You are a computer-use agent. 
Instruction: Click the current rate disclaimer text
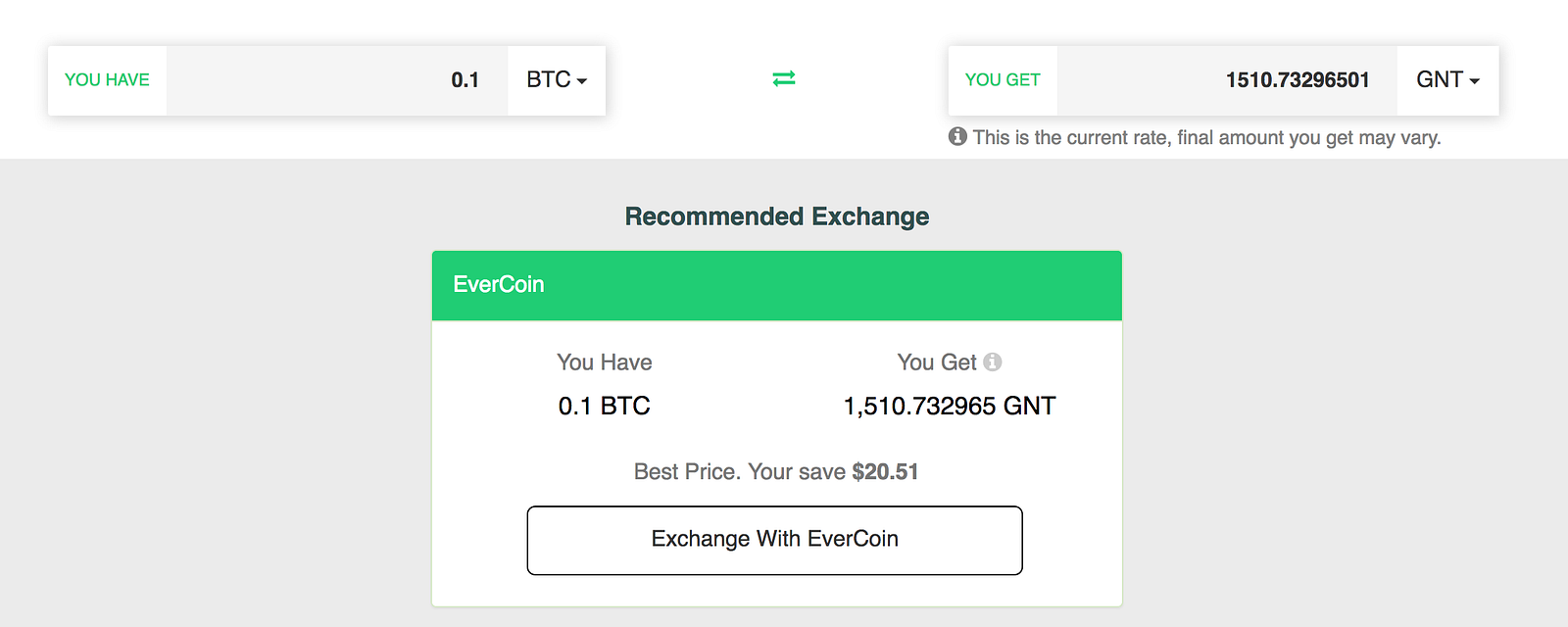(1206, 138)
